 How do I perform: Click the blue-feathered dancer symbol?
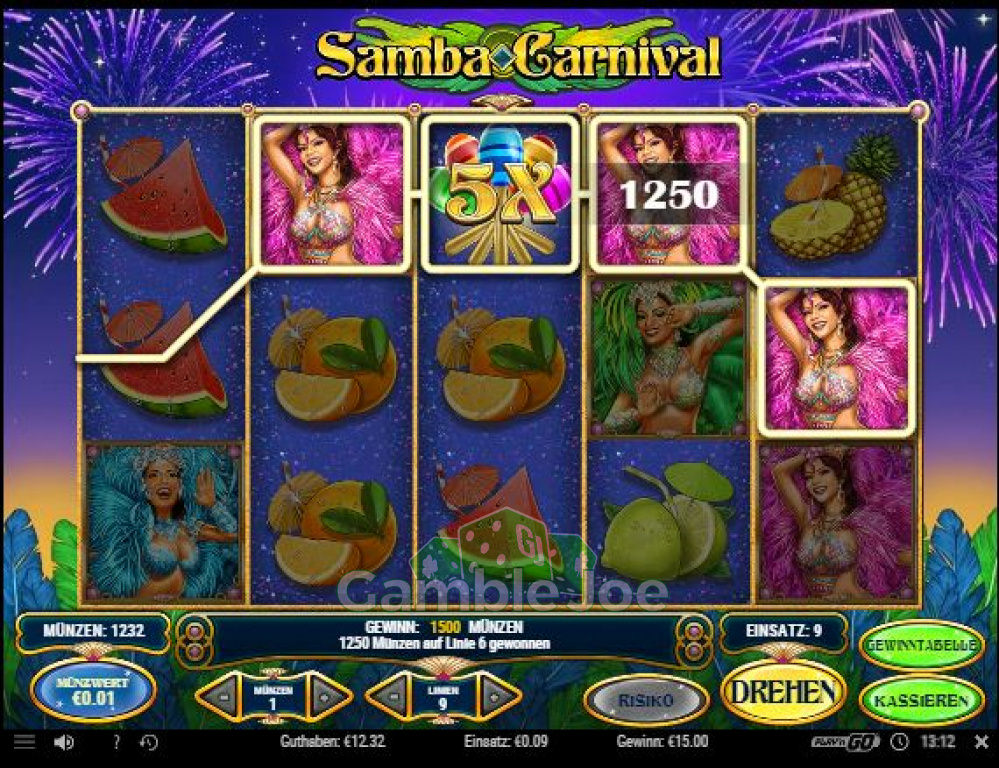(163, 521)
